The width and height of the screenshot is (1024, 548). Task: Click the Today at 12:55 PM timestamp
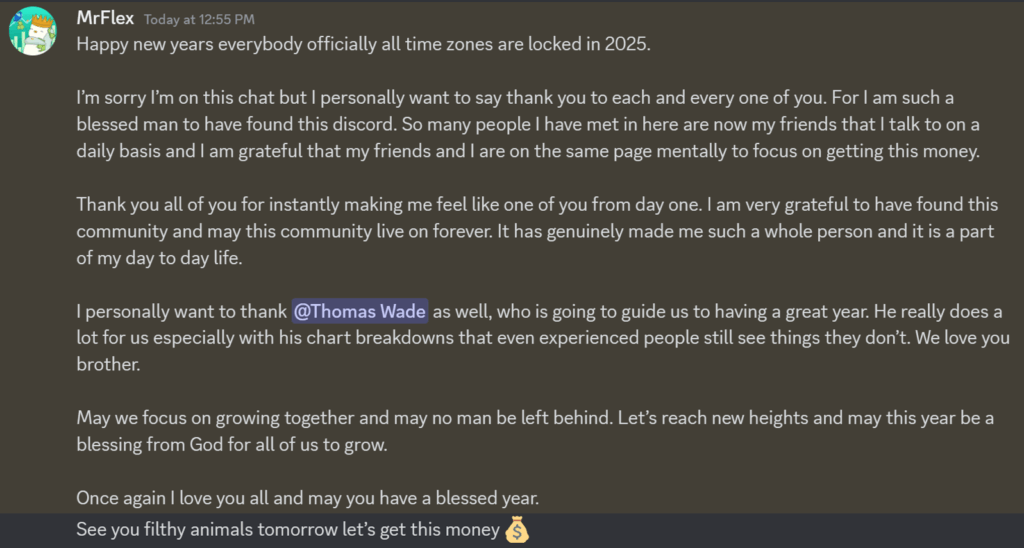[x=199, y=20]
